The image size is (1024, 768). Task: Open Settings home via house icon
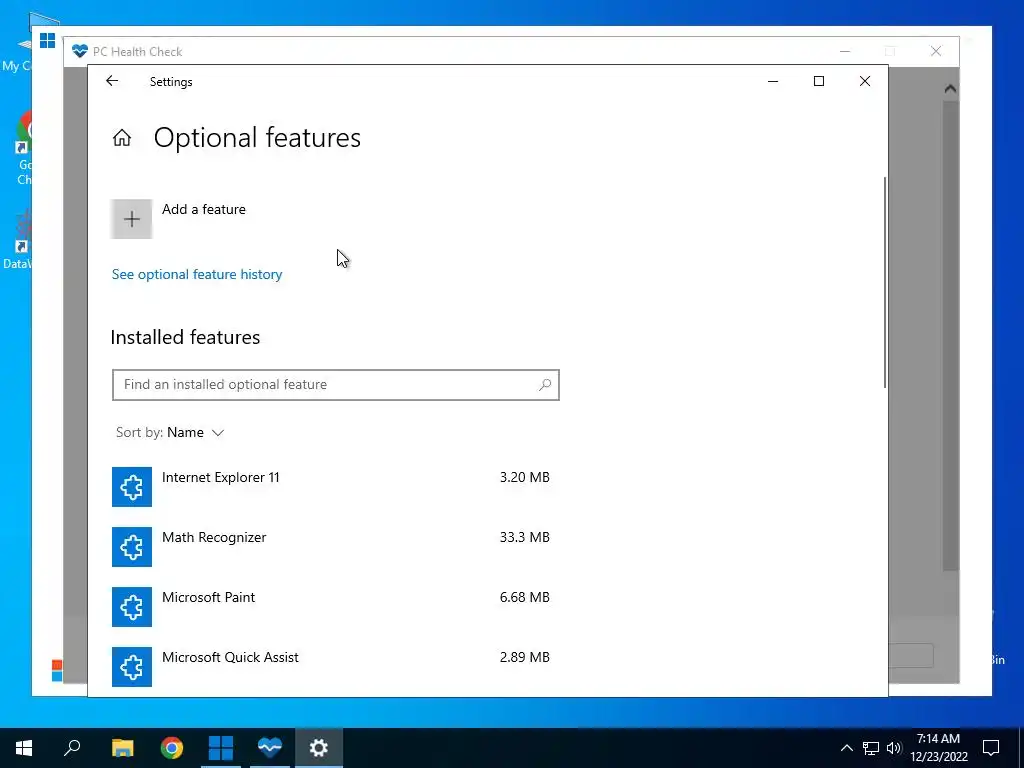(122, 138)
